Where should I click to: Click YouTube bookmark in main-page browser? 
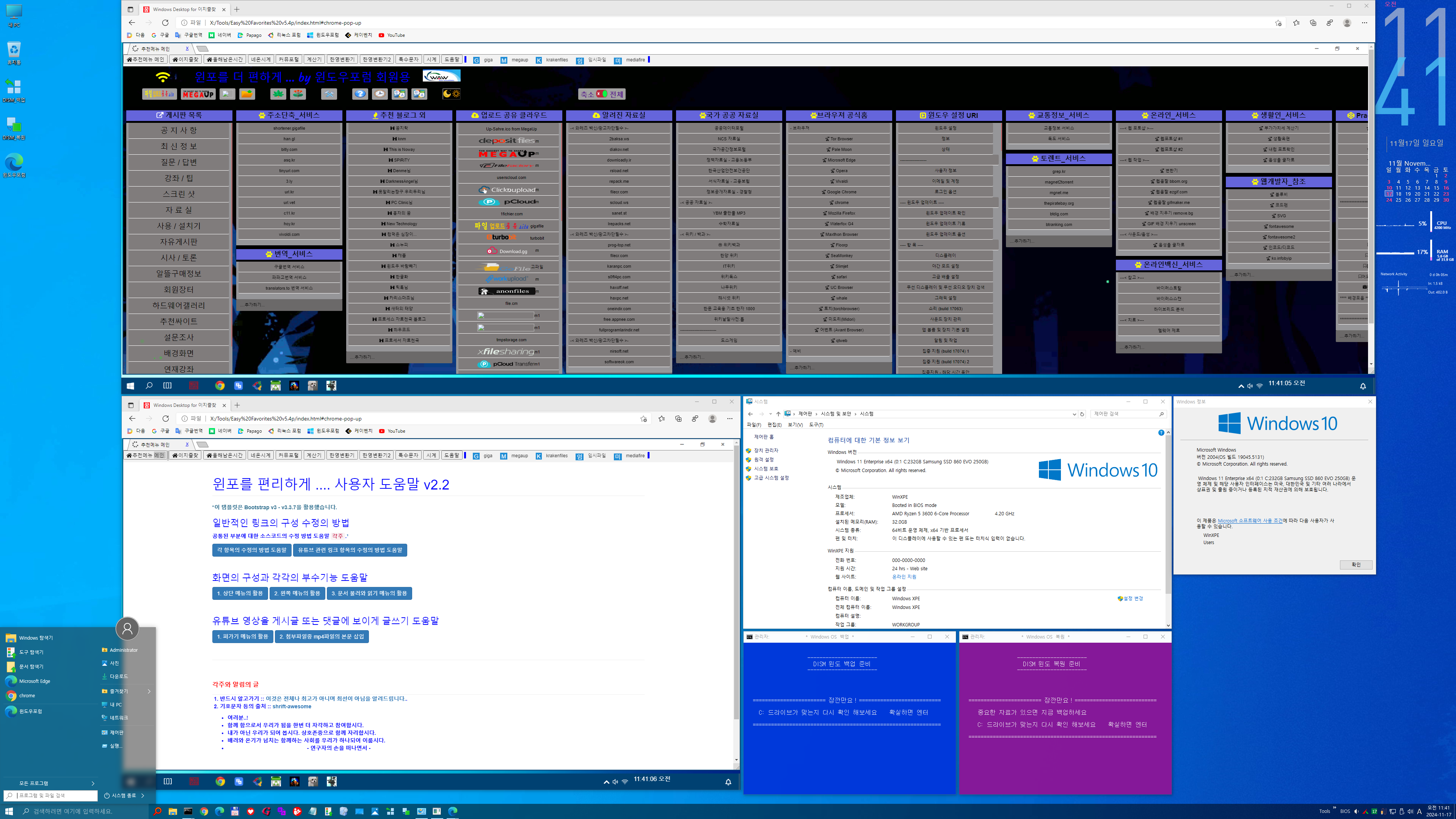(392, 35)
